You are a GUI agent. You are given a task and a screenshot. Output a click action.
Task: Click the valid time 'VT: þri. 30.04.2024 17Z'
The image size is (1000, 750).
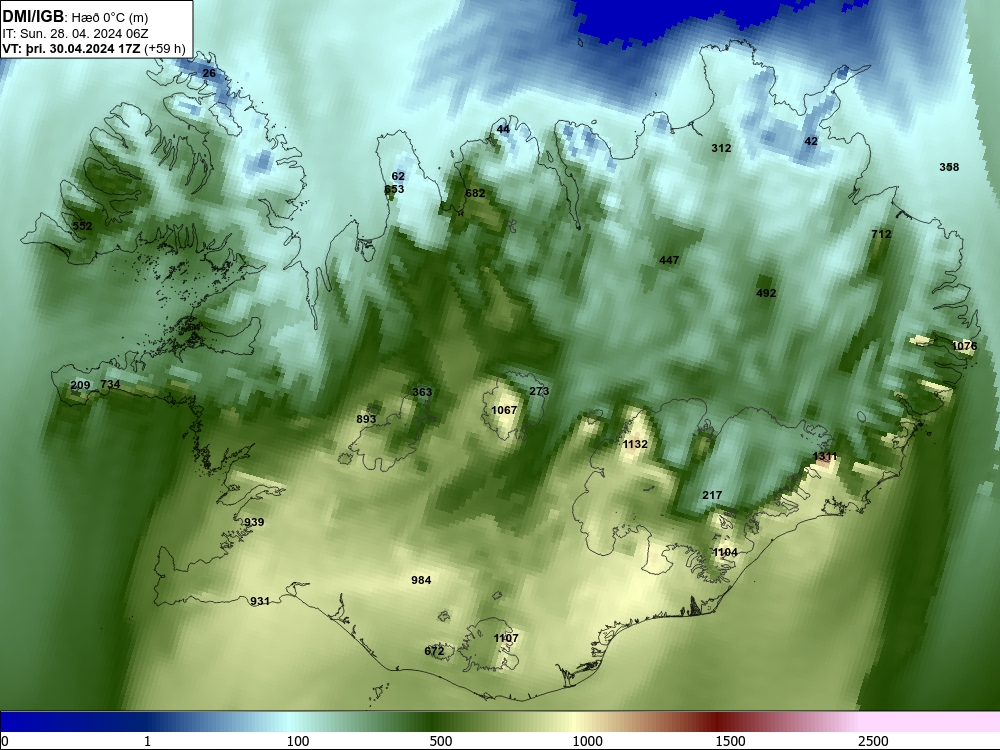click(72, 48)
